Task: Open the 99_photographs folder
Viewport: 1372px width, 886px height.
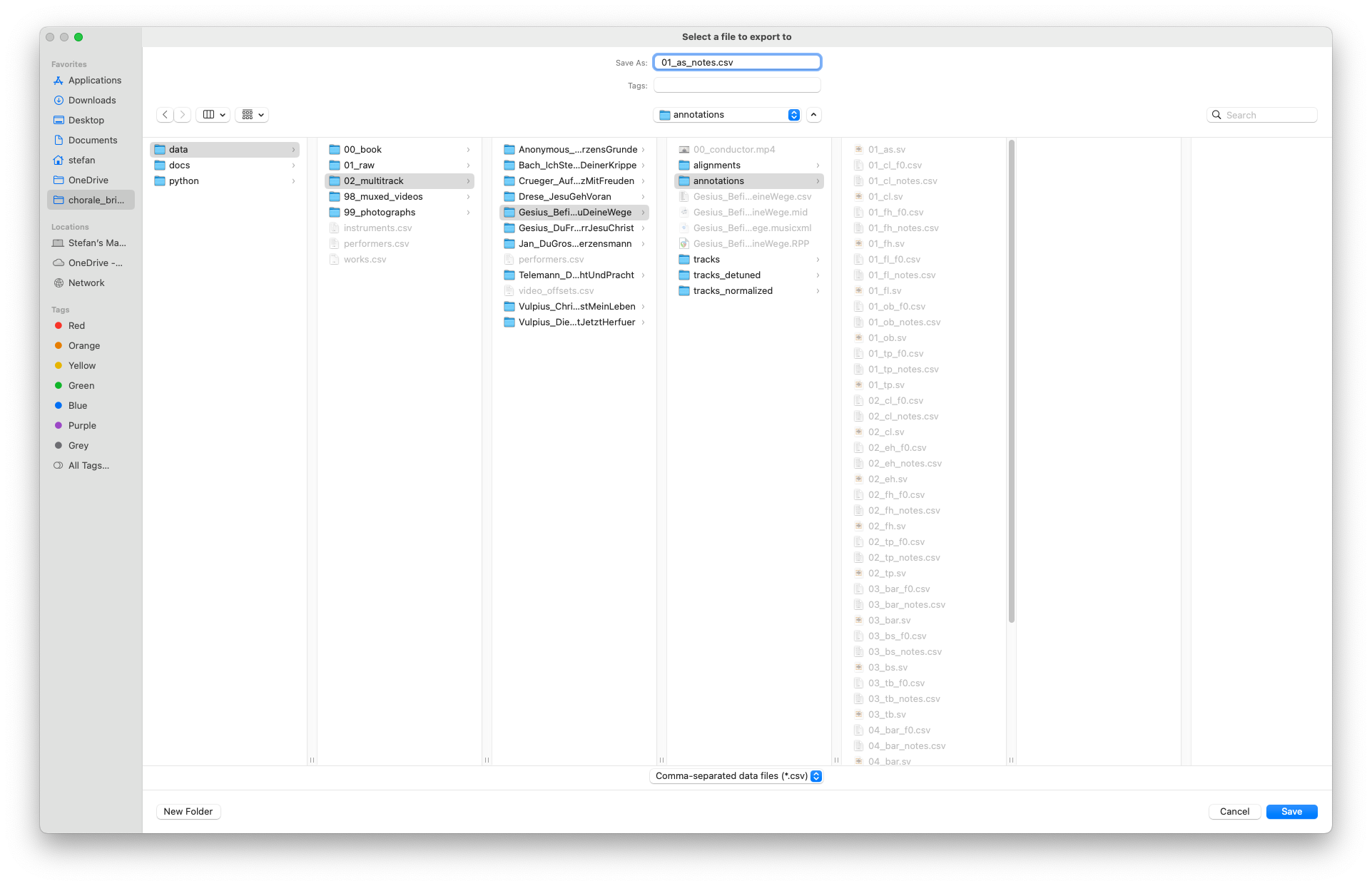Action: 379,213
